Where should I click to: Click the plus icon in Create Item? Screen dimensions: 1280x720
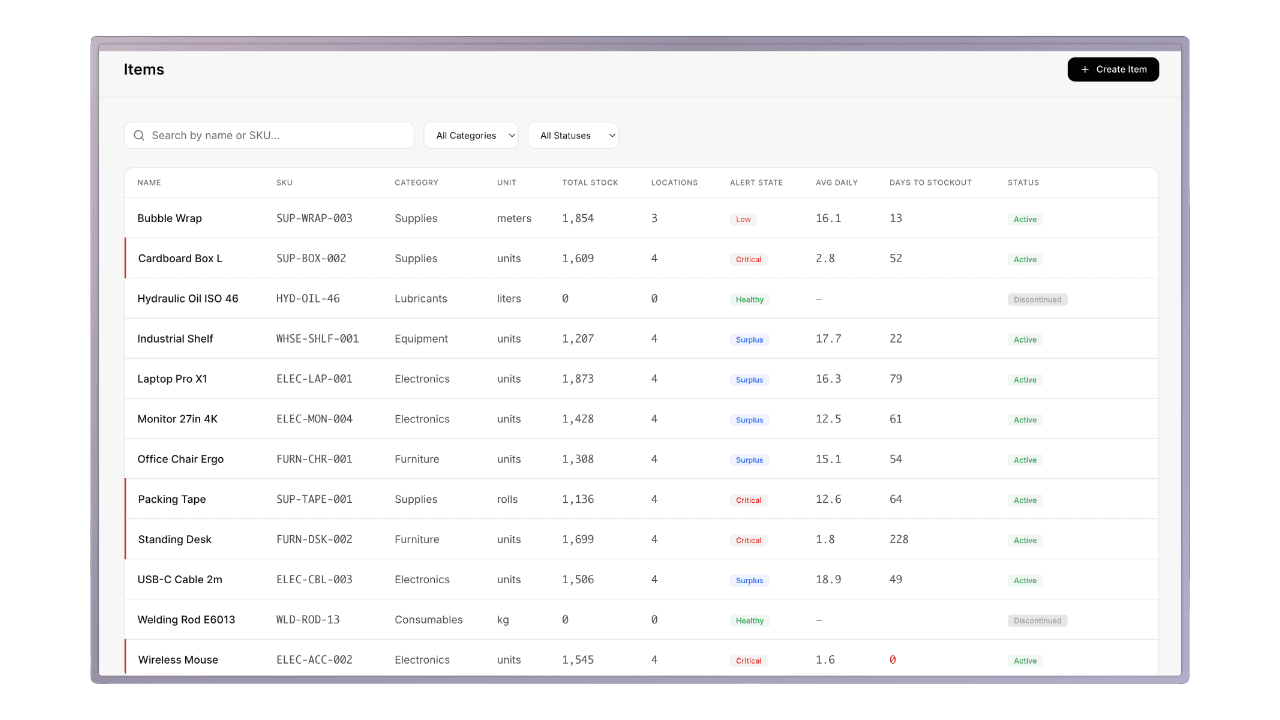pyautogui.click(x=1085, y=70)
